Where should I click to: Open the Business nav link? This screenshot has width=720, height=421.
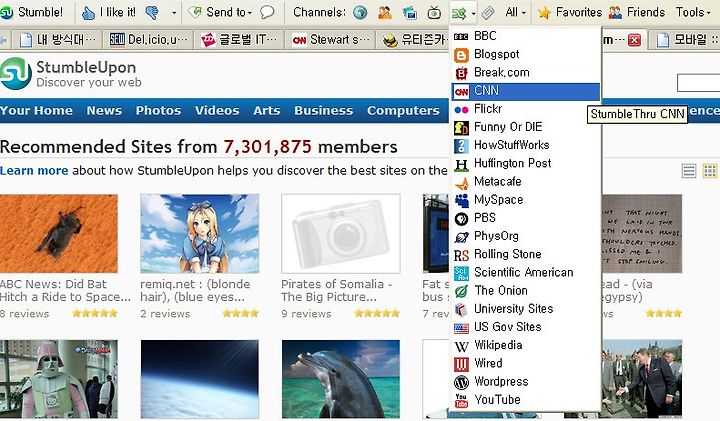tap(323, 111)
